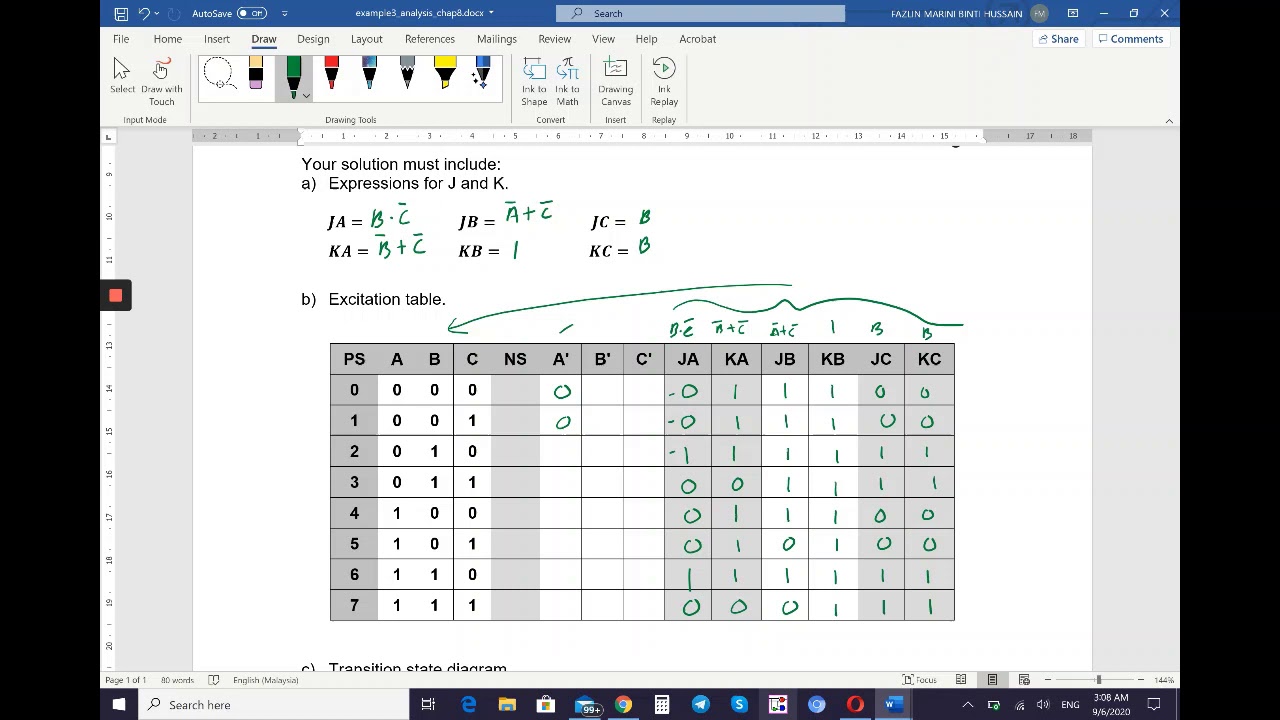Click the Share button

[x=1058, y=39]
